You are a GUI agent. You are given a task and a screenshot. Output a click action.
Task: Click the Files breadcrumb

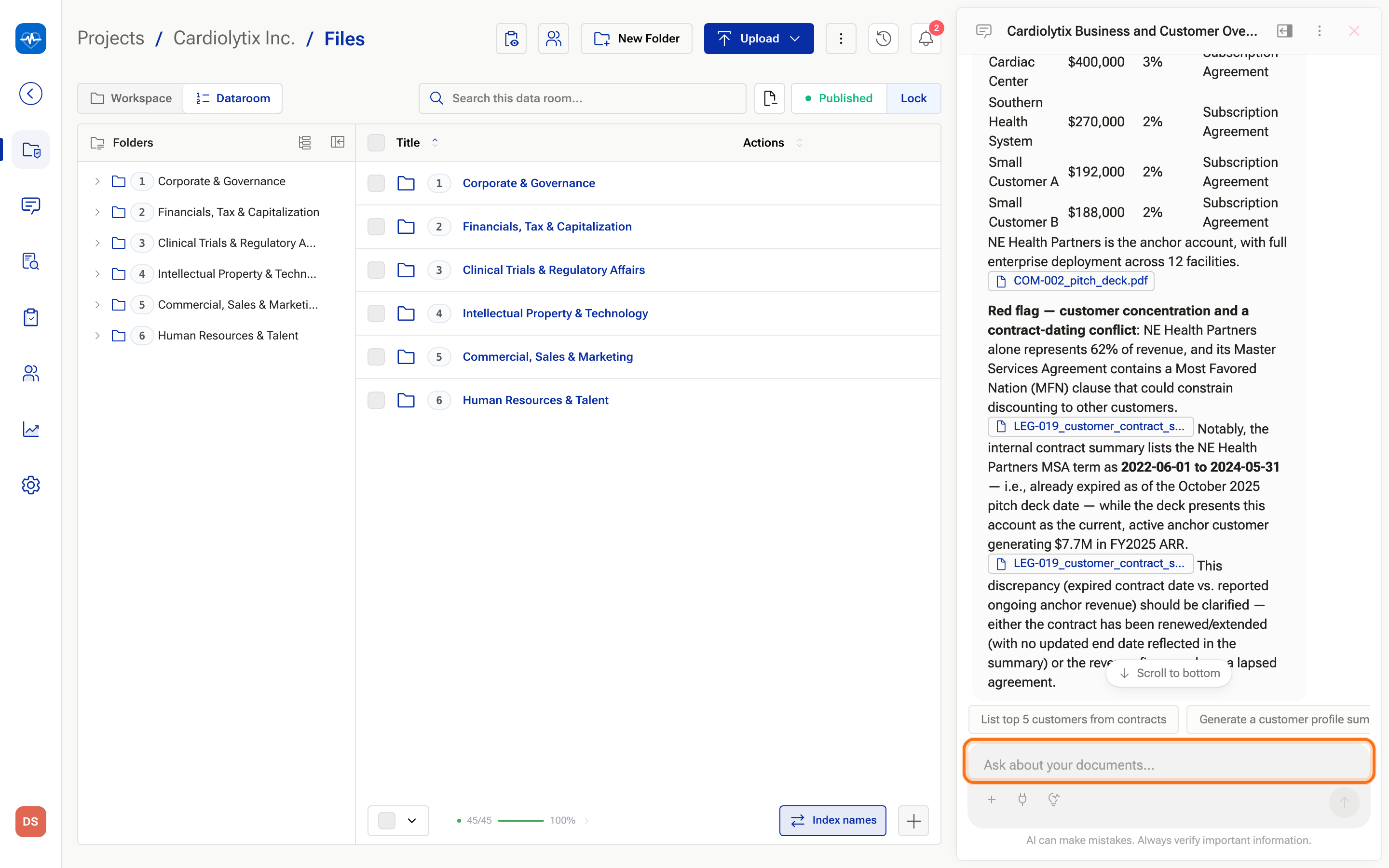tap(344, 39)
